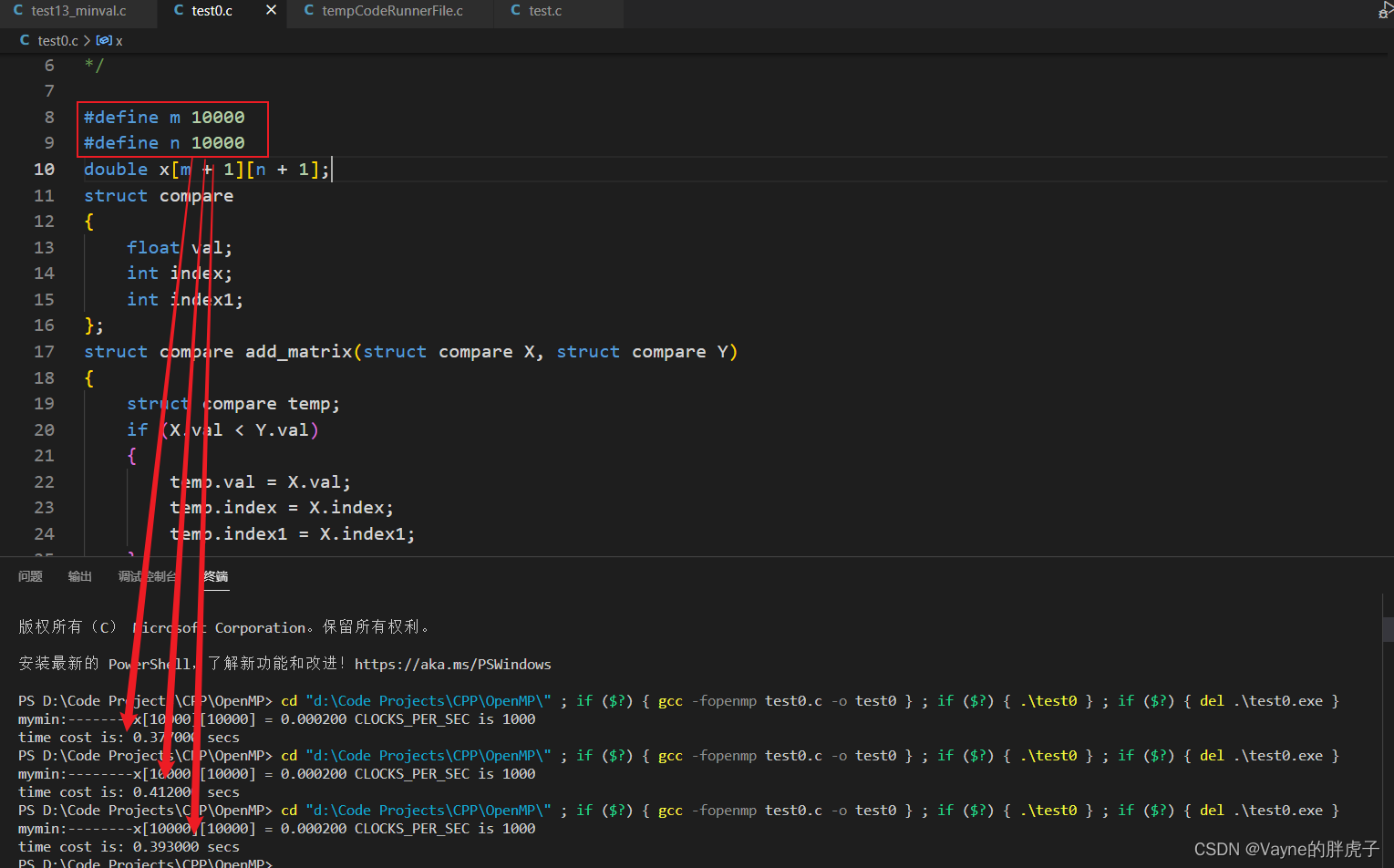Follow the https://aka.ms/PSWindows link
Image resolution: width=1394 pixels, height=868 pixels.
452,664
